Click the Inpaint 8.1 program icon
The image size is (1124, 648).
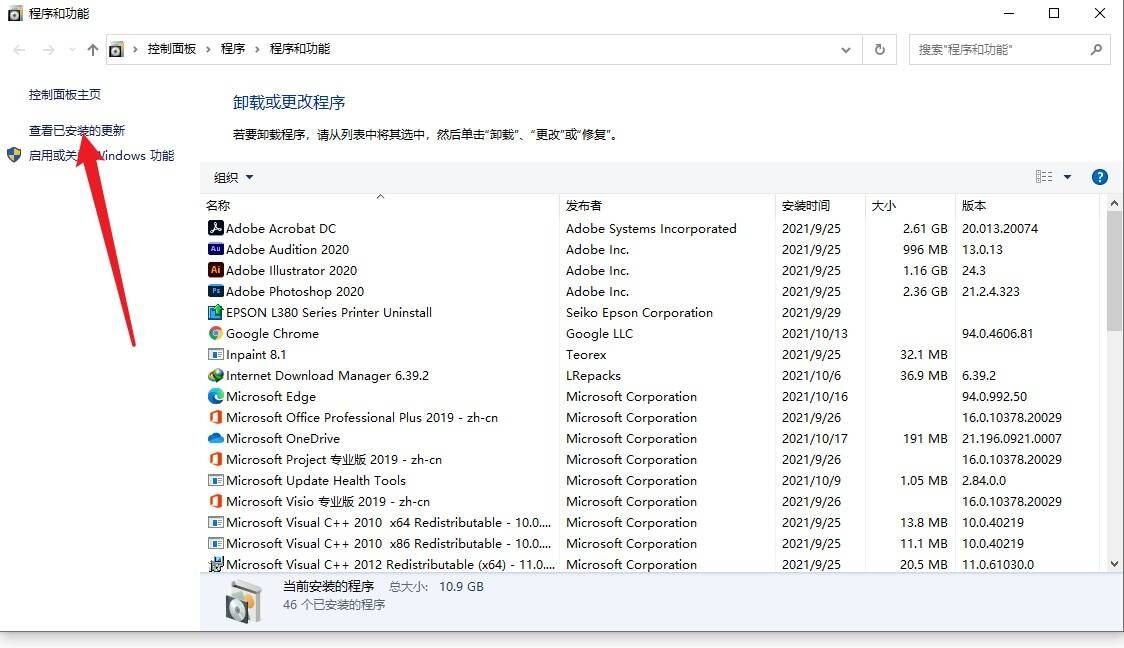(215, 354)
